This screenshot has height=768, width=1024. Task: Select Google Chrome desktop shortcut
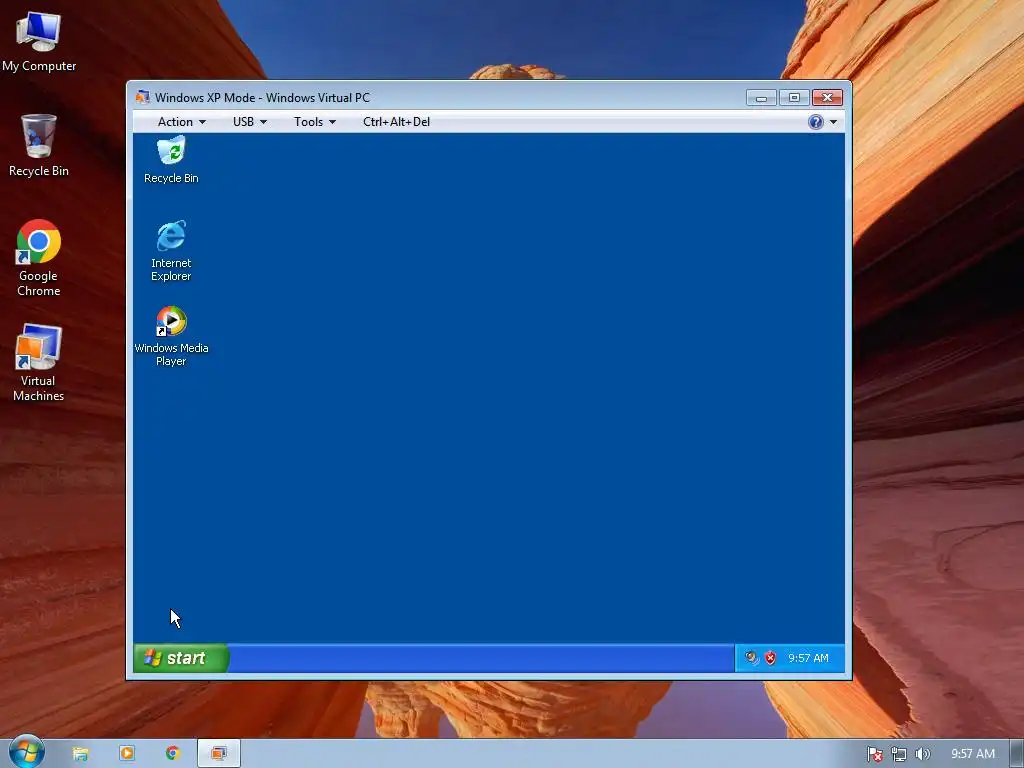coord(39,257)
